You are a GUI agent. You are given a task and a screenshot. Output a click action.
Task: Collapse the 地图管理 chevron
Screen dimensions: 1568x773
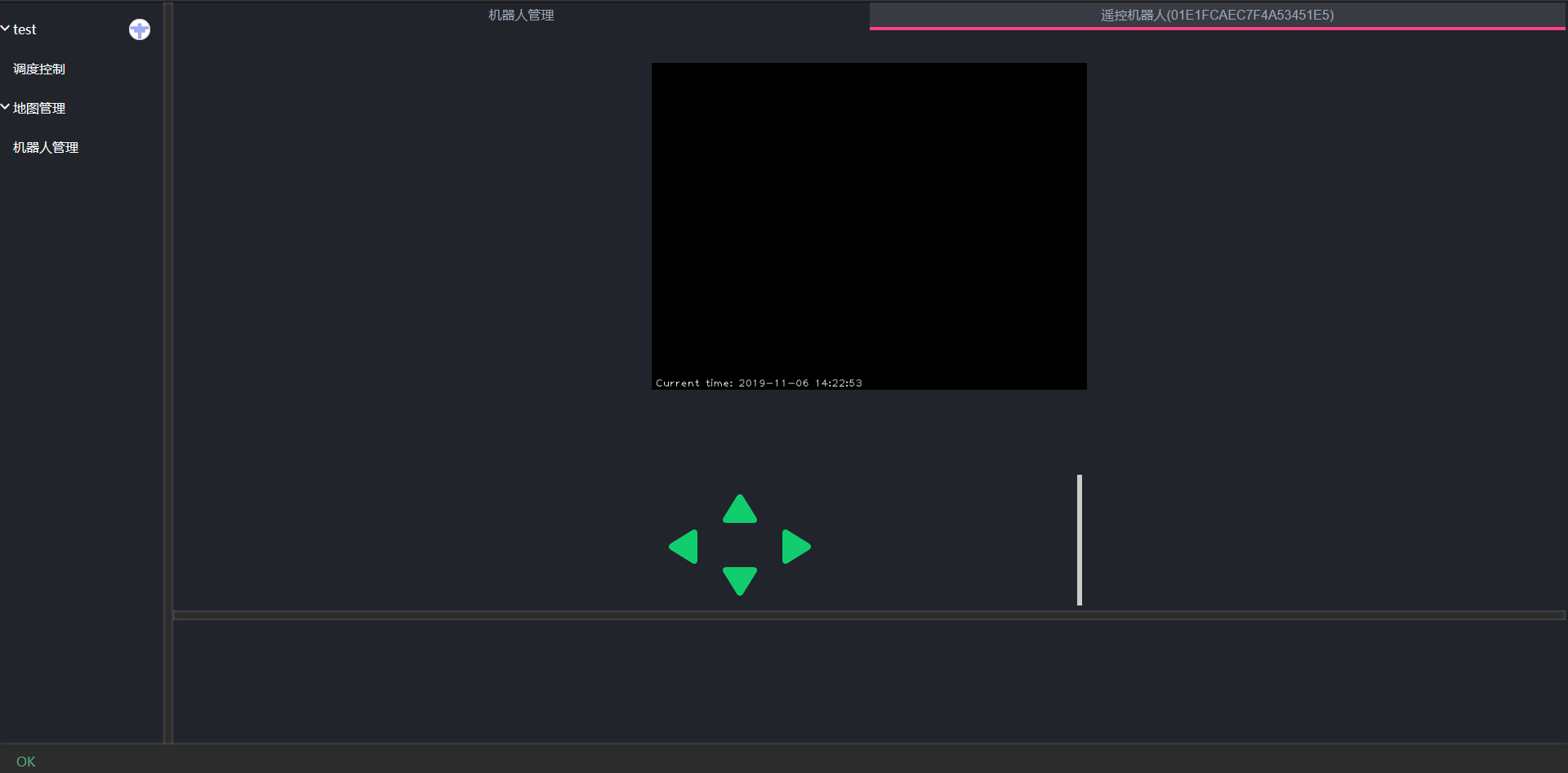point(6,107)
